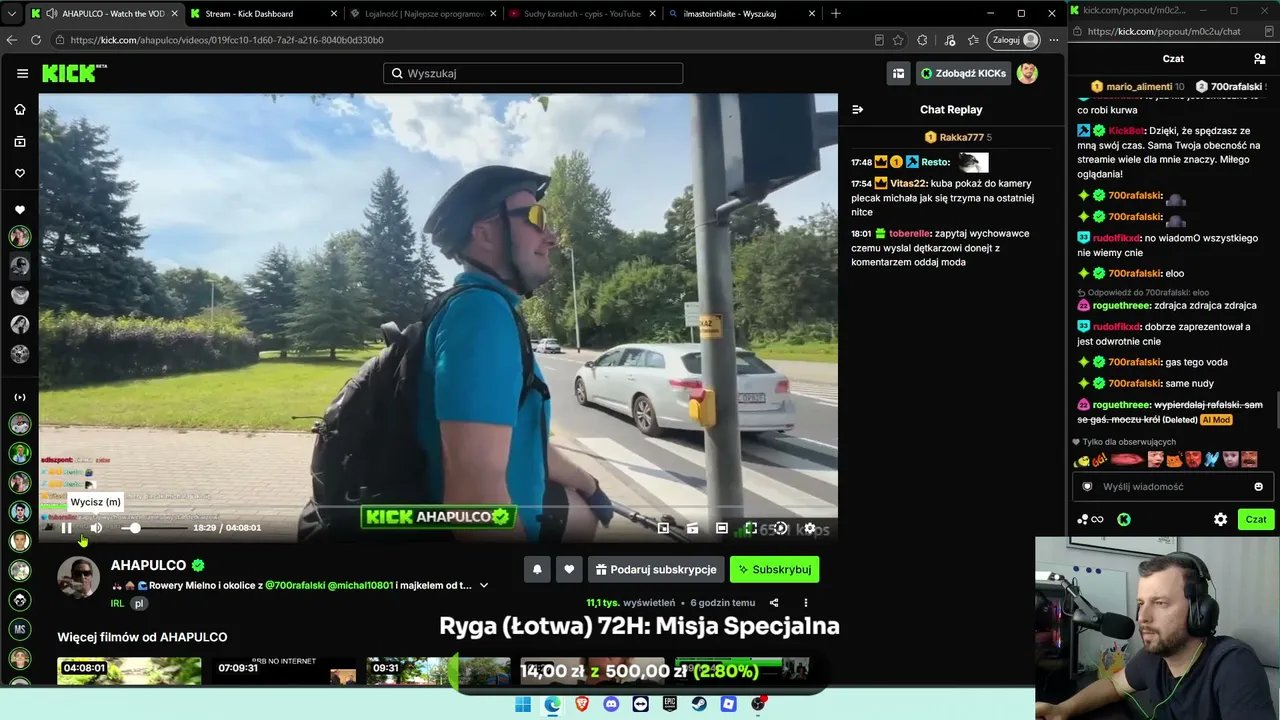
Task: Switch to the Lojalność browser tab
Action: (x=424, y=14)
